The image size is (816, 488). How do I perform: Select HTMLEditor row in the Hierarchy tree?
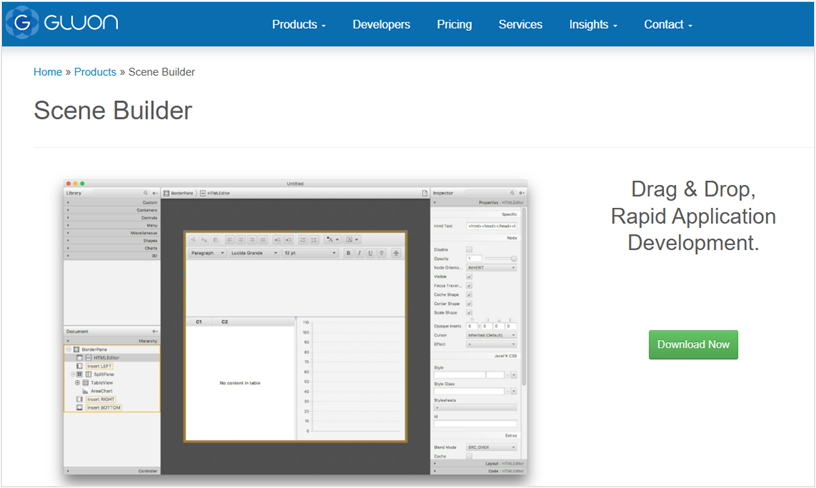point(111,358)
